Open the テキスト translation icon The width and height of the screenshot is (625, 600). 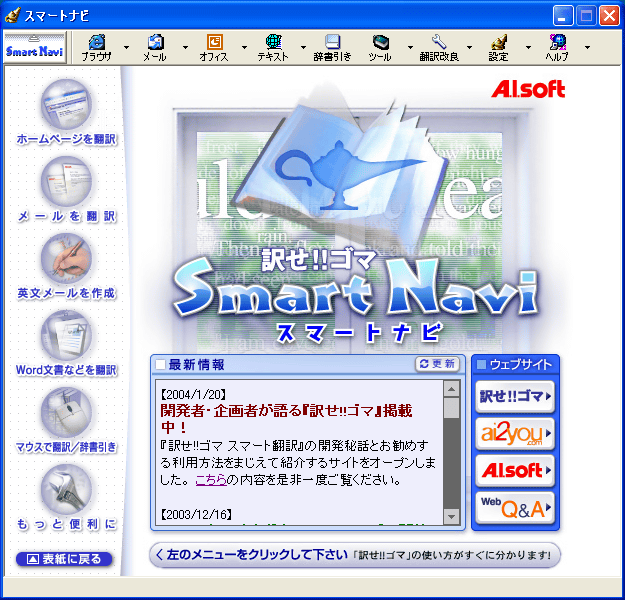tap(273, 47)
